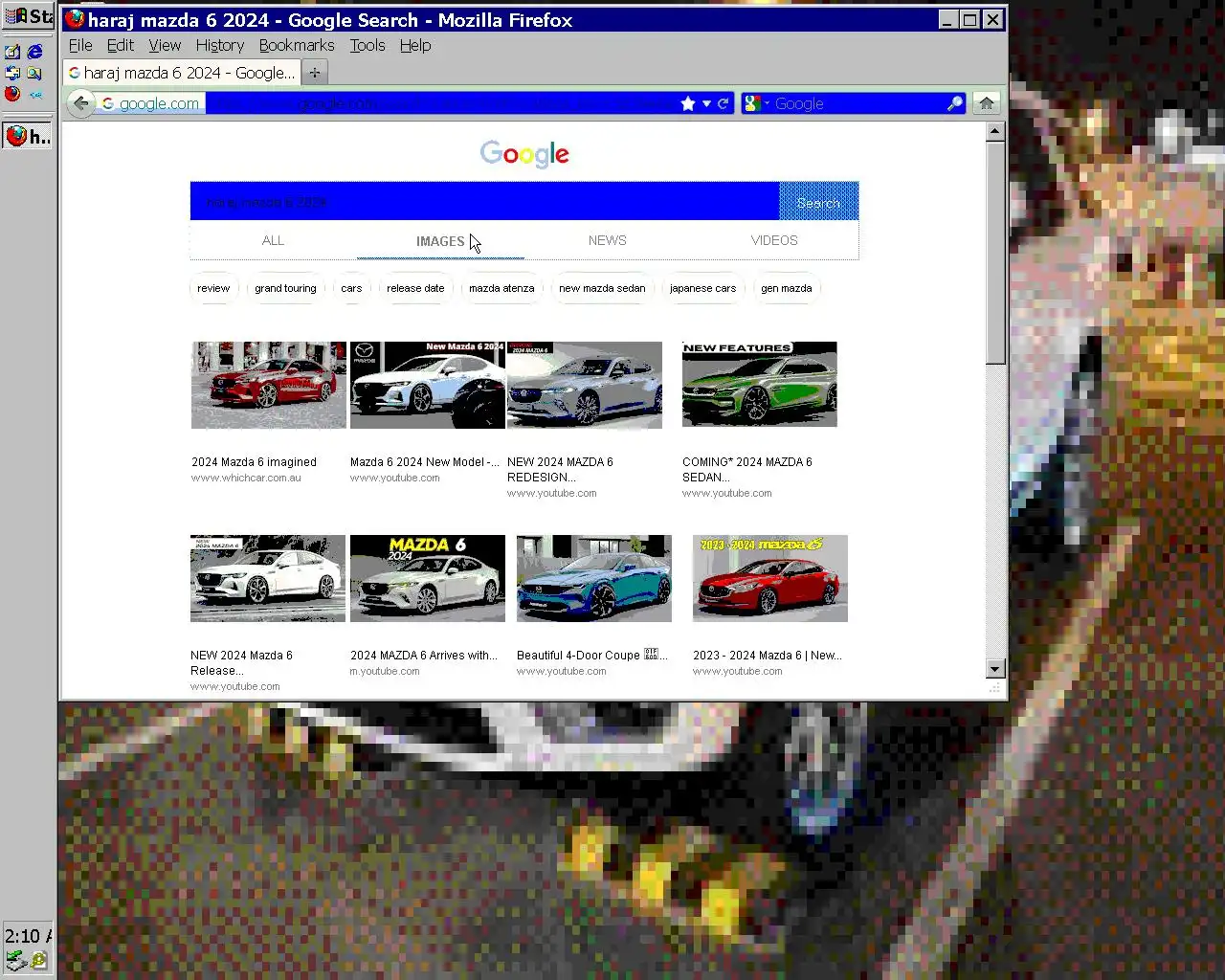Launch Firefox from quick launch bar

(12, 94)
